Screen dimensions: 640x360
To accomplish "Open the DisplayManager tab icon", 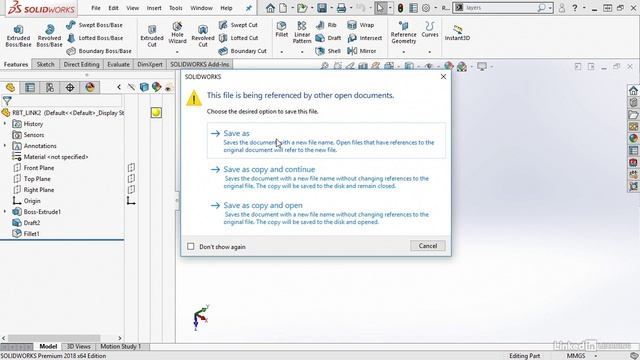I will coord(90,87).
